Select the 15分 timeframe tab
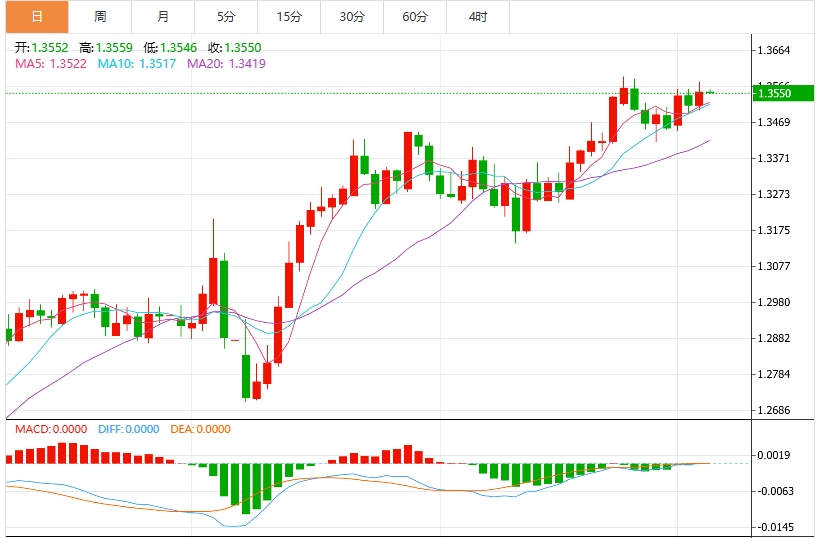The height and width of the screenshot is (538, 824). tap(289, 17)
